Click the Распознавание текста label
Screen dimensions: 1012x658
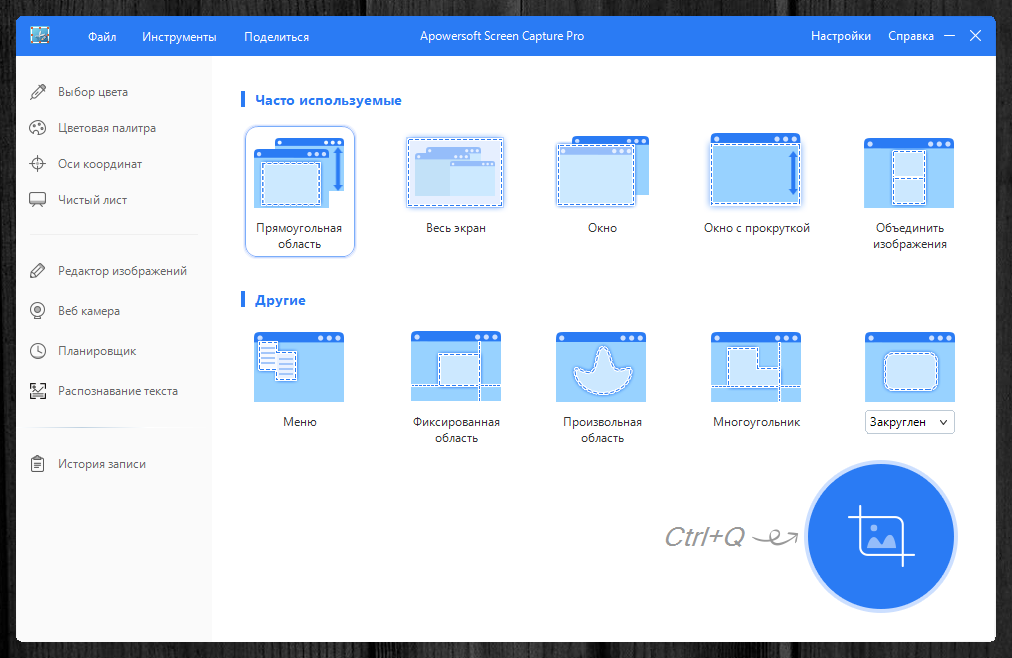coord(118,391)
